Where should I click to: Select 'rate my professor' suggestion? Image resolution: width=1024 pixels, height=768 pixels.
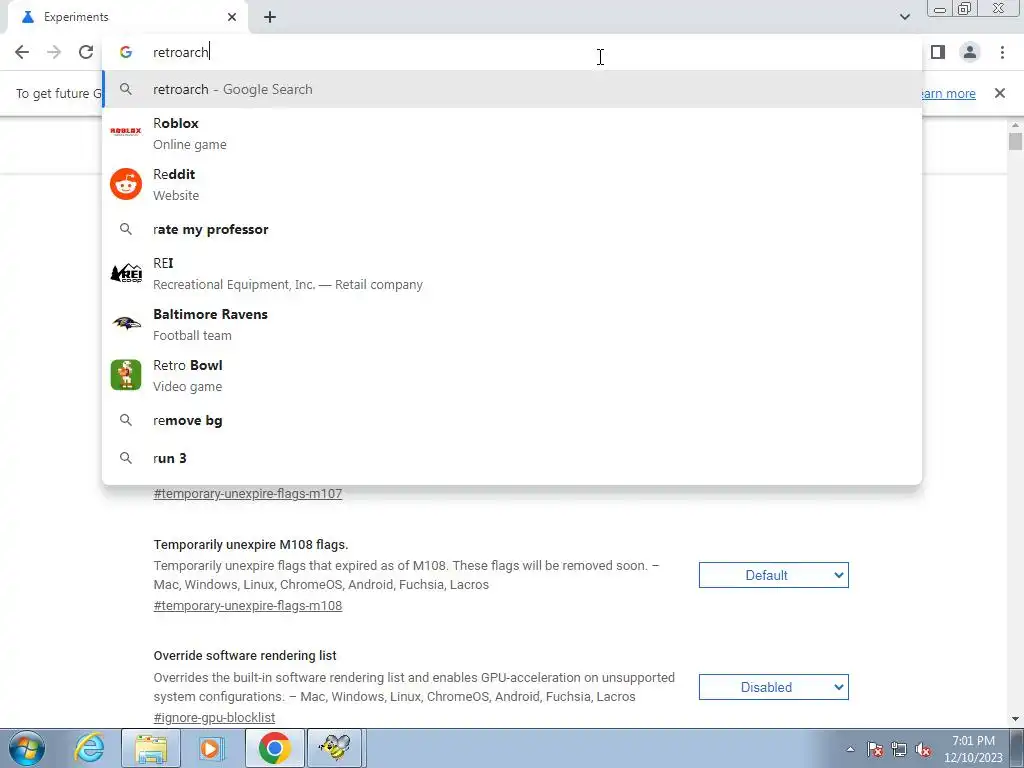tap(512, 229)
